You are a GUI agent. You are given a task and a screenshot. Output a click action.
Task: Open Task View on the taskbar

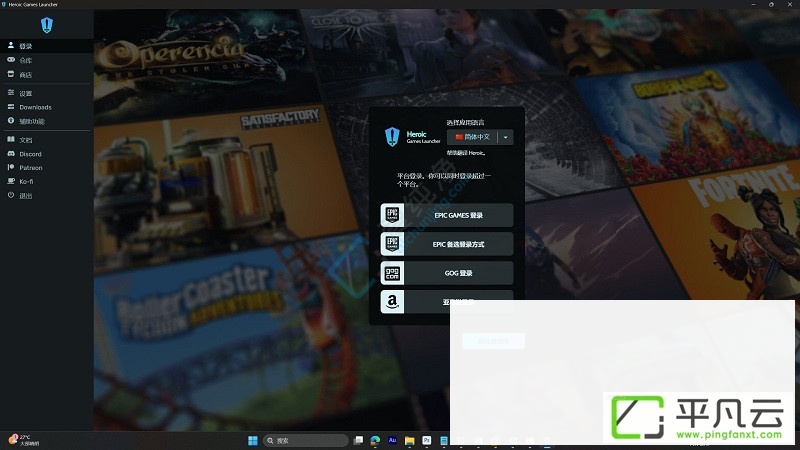358,440
